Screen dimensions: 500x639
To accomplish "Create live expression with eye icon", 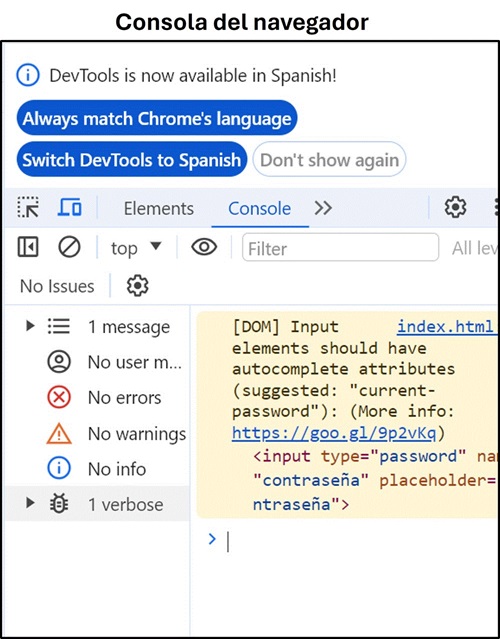I will click(x=204, y=247).
